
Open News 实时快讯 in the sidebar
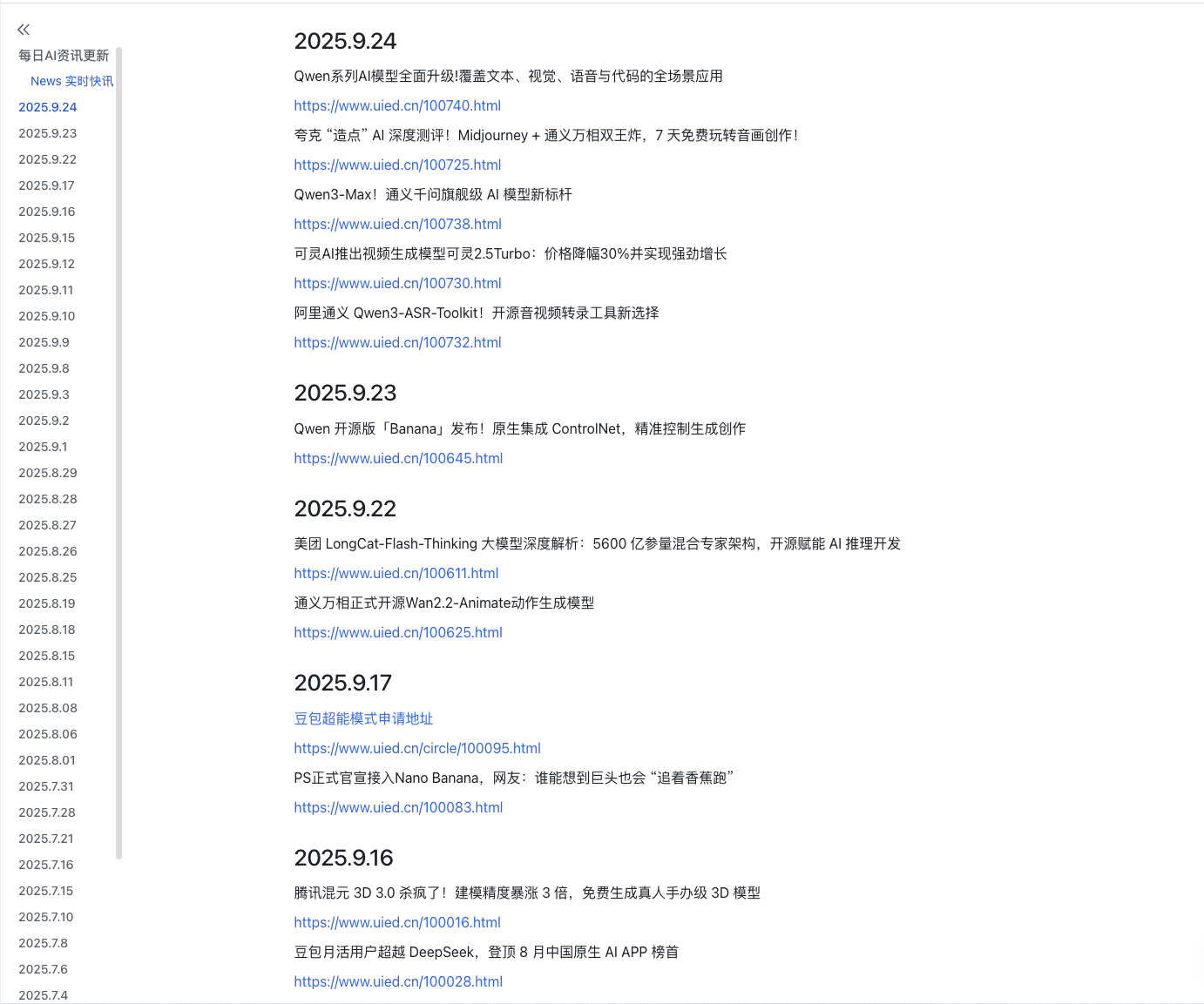(x=71, y=81)
